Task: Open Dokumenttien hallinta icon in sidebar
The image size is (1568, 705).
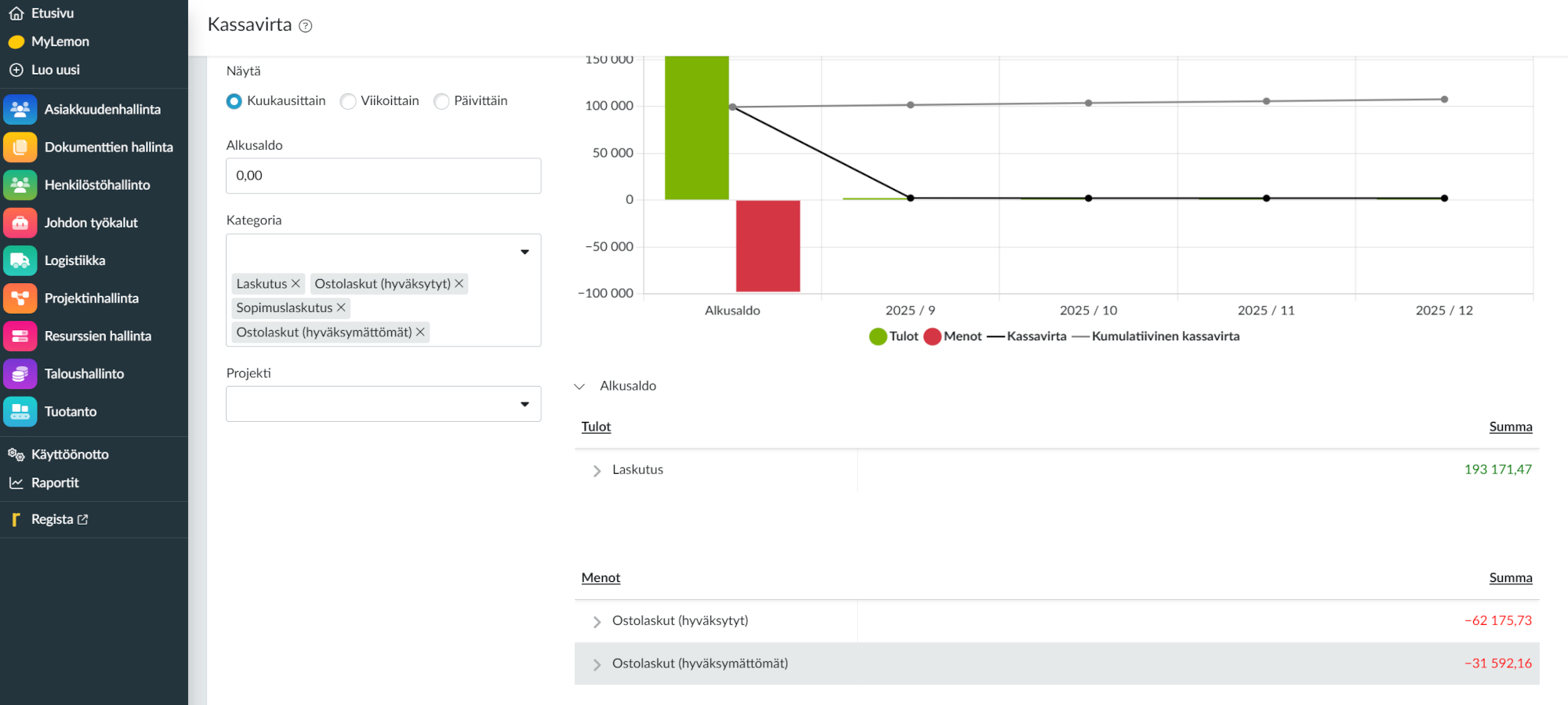Action: click(x=20, y=147)
